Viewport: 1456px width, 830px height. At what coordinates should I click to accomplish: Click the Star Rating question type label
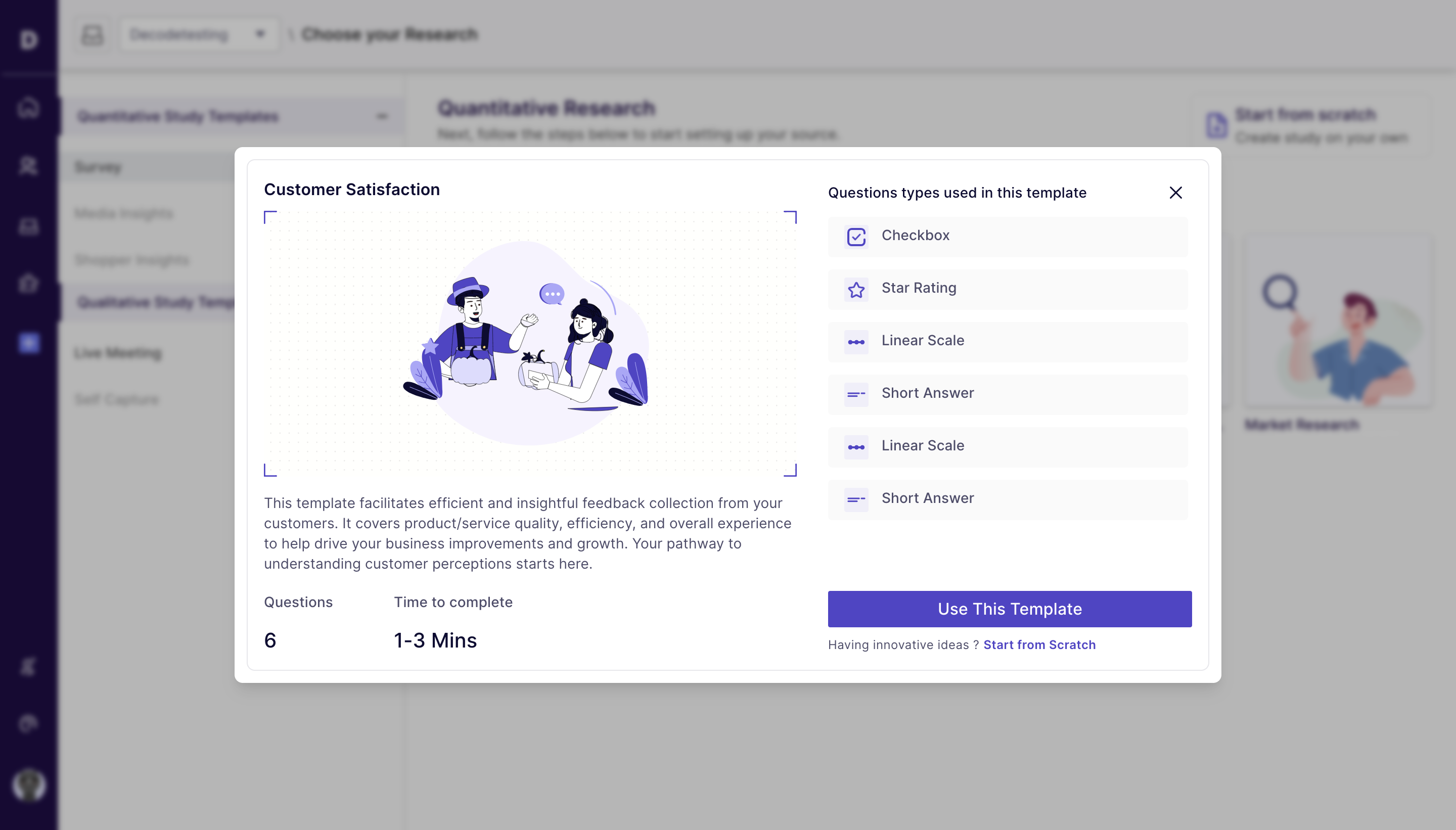point(919,288)
